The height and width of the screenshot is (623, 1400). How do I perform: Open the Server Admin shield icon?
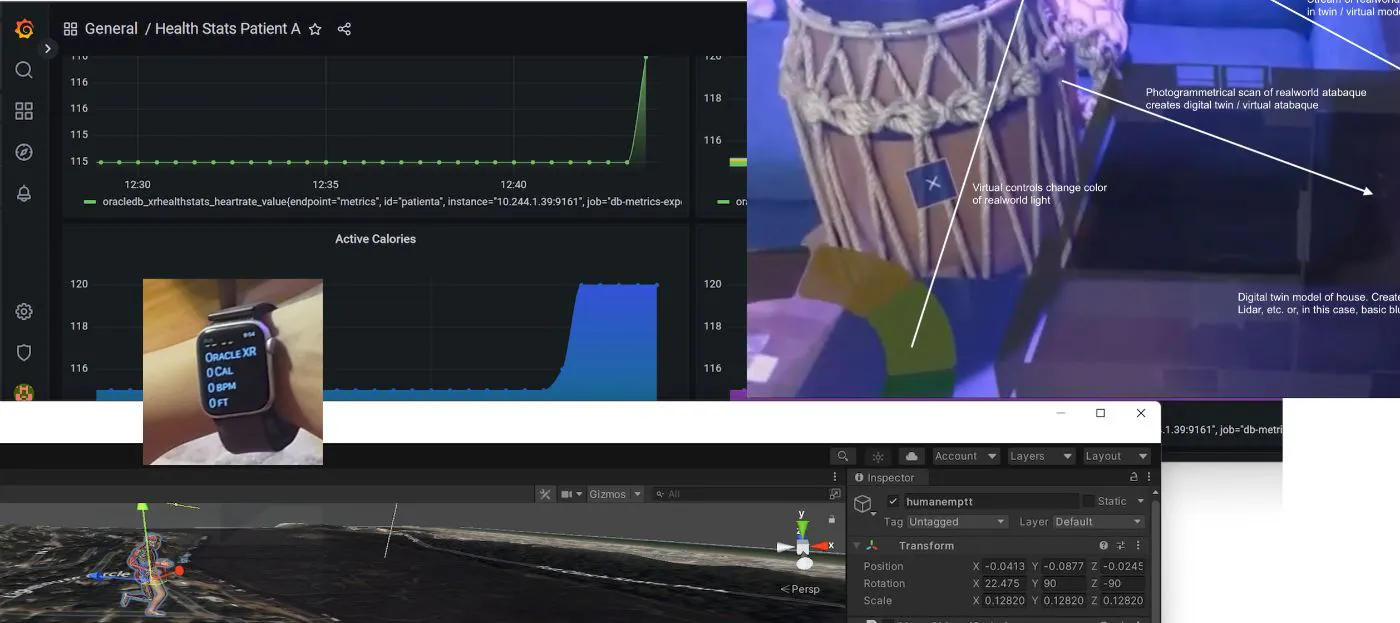click(24, 353)
